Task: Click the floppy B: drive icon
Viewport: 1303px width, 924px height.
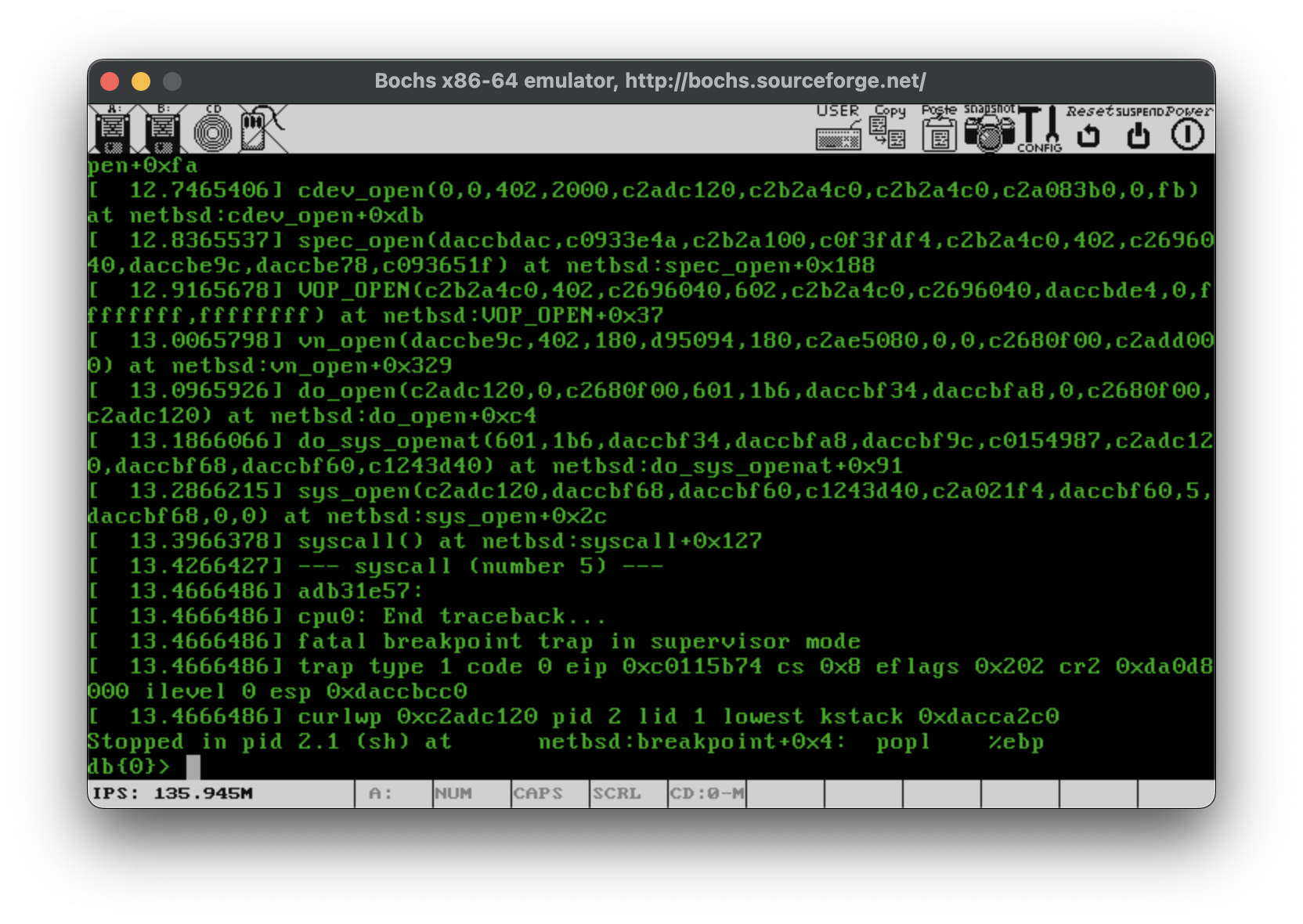Action: point(163,129)
